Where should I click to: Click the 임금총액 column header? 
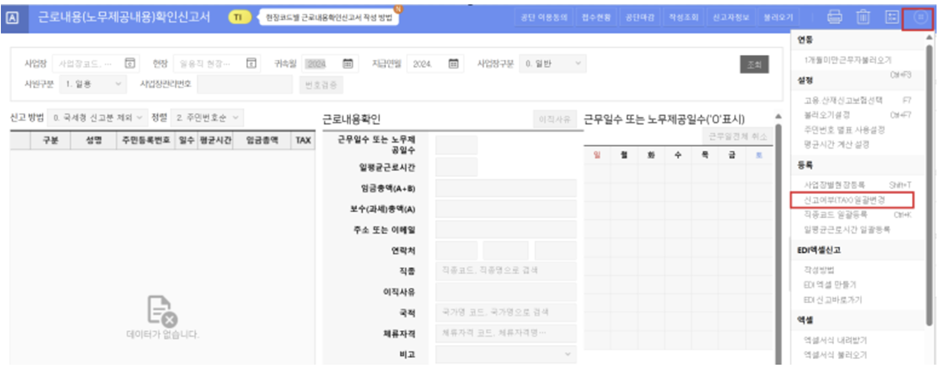[x=262, y=140]
